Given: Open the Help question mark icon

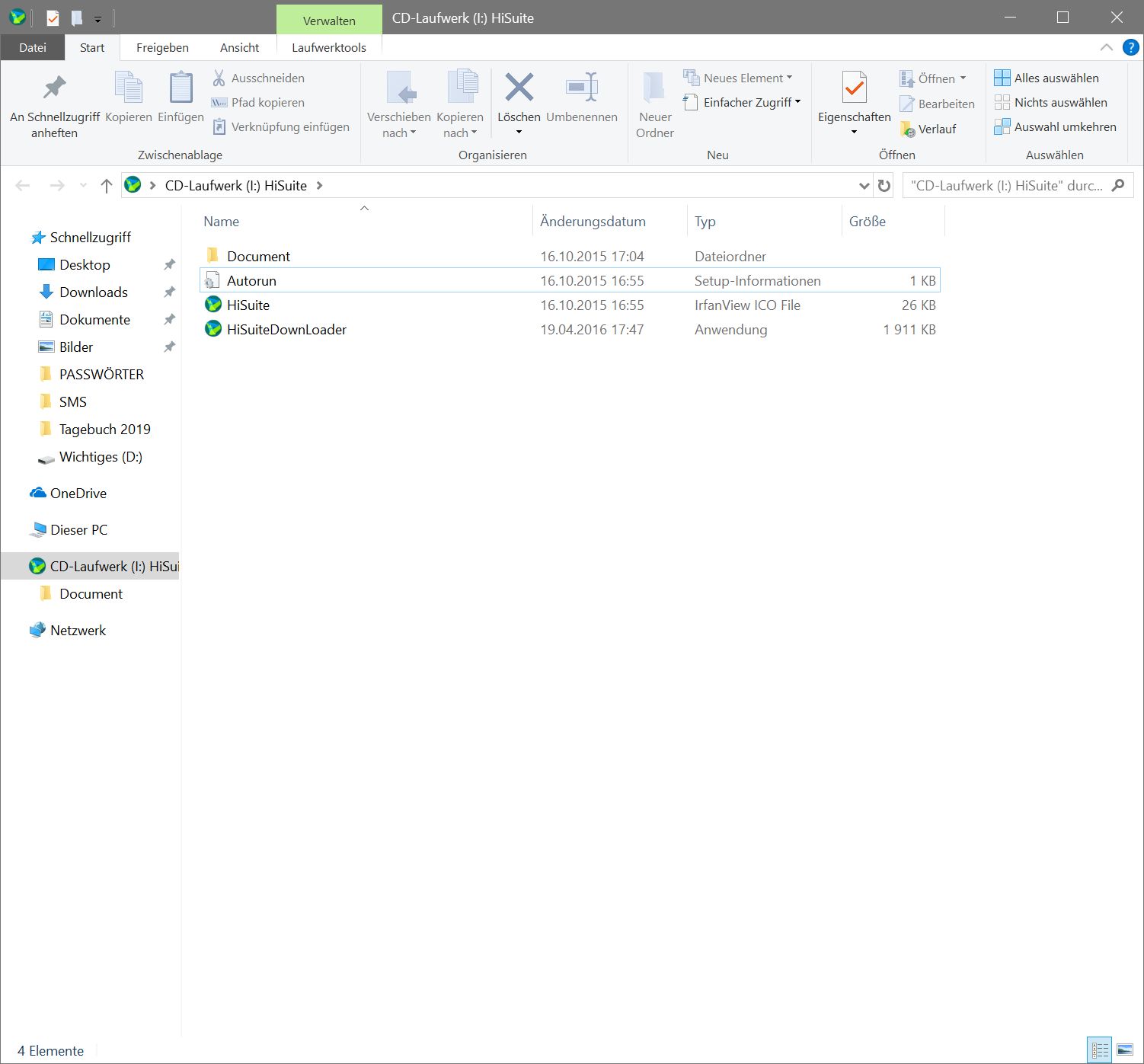Looking at the screenshot, I should [x=1131, y=47].
